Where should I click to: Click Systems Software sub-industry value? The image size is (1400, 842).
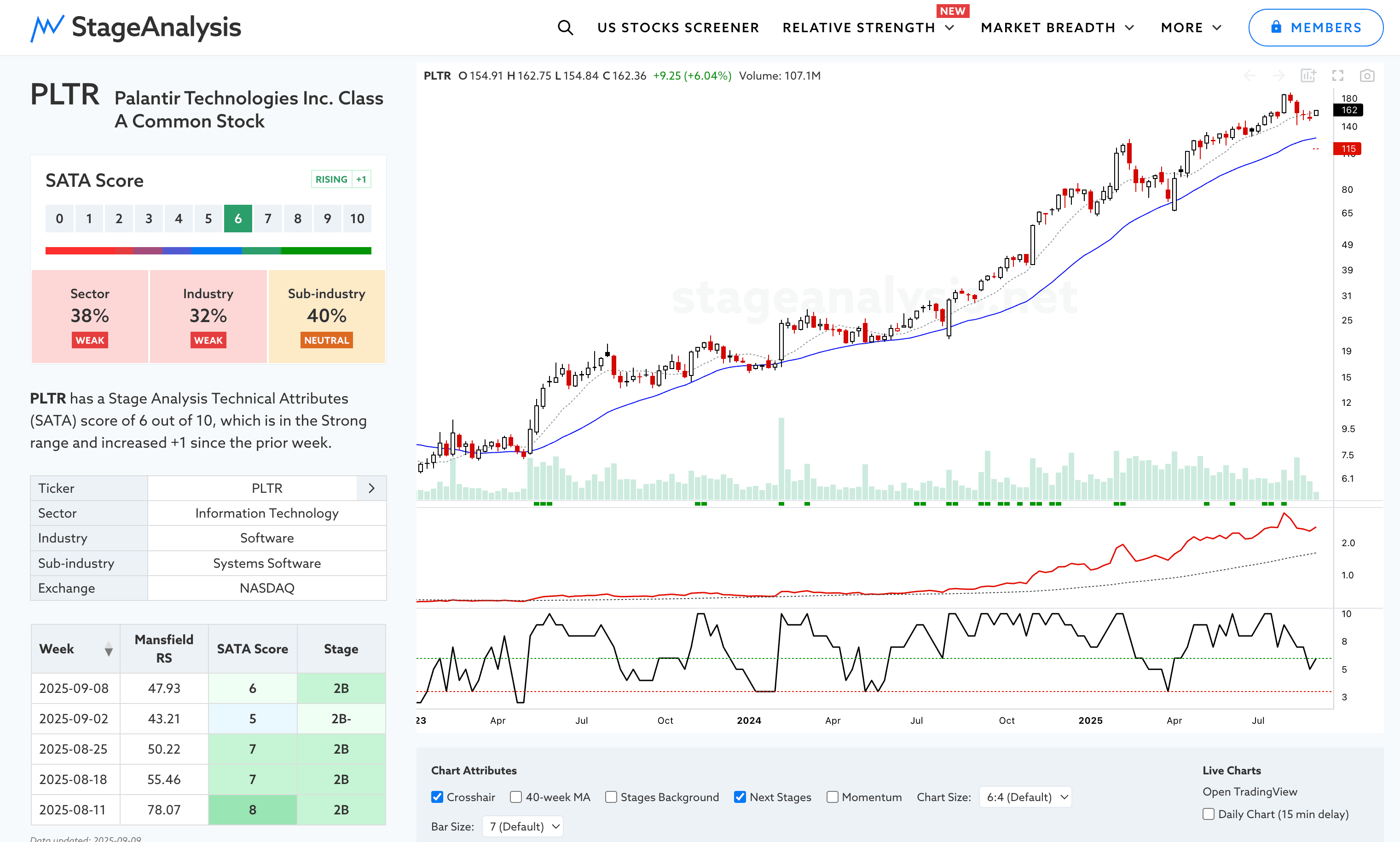pyautogui.click(x=267, y=563)
